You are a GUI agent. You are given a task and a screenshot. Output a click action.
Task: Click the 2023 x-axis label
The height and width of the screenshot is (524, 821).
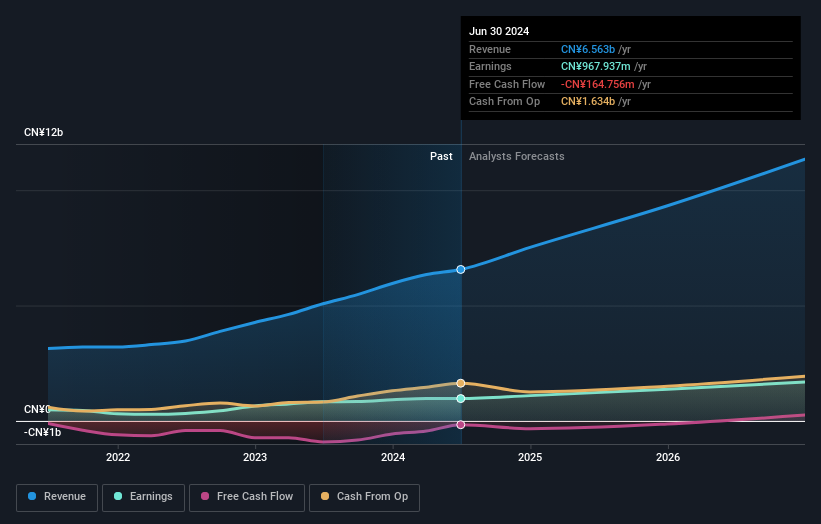click(x=255, y=457)
